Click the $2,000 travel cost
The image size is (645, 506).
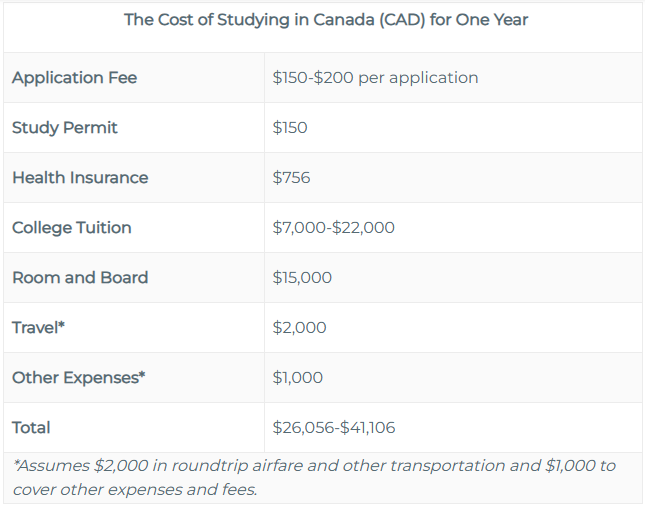[299, 328]
